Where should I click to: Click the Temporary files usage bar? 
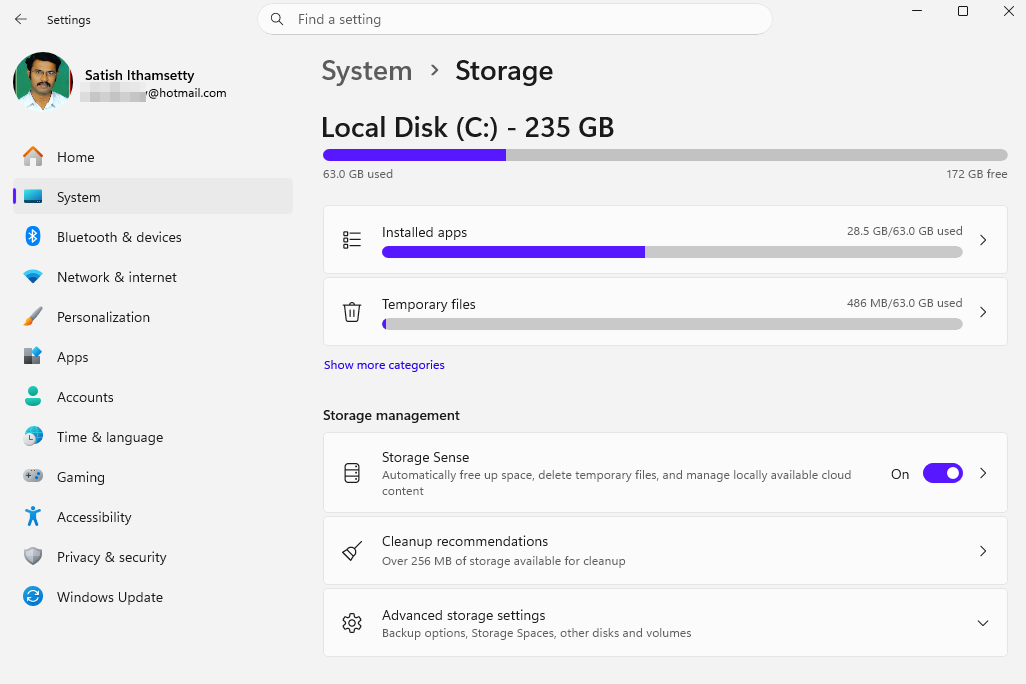click(x=672, y=324)
